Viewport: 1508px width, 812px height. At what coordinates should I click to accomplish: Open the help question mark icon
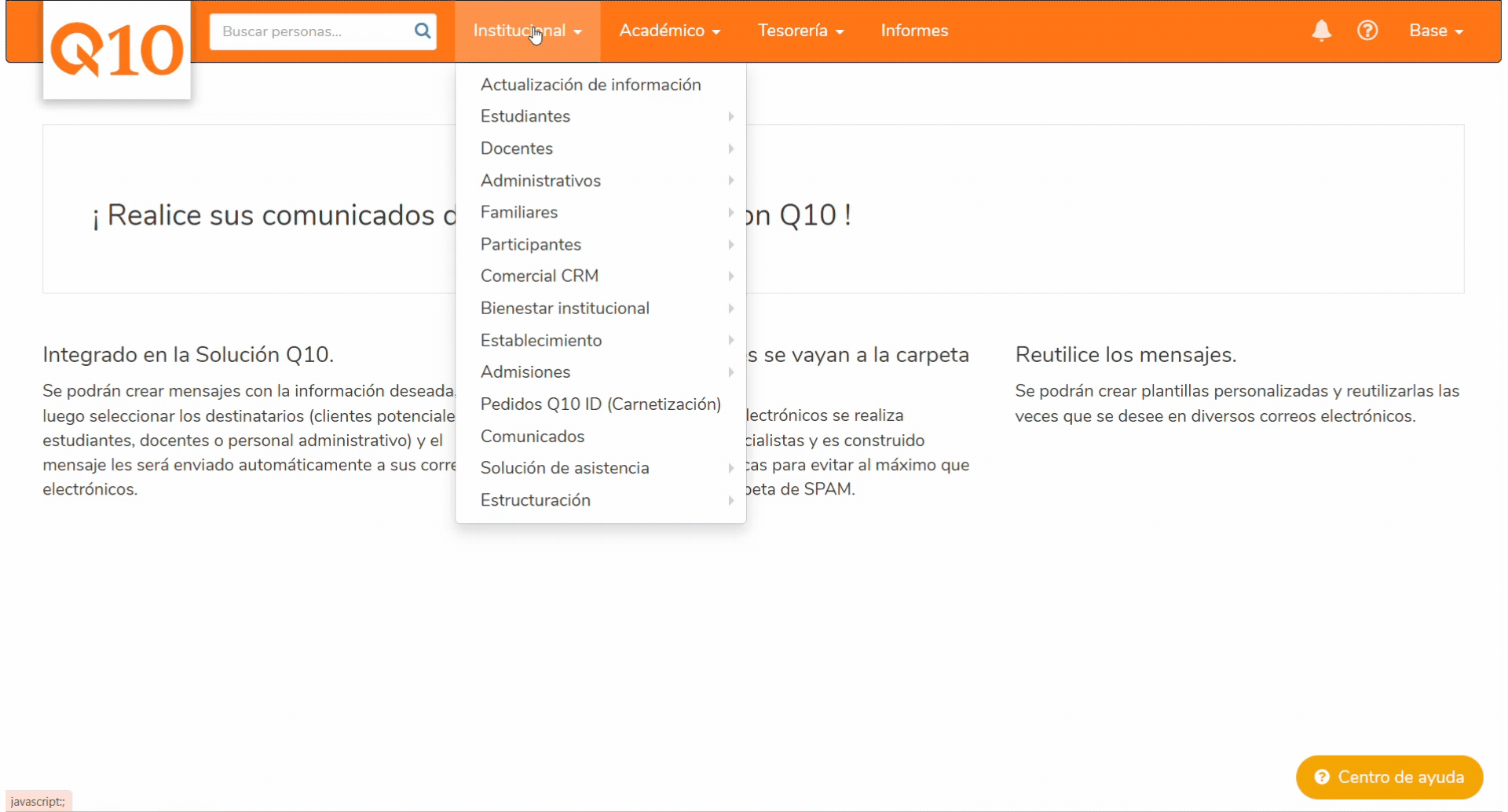(1367, 31)
